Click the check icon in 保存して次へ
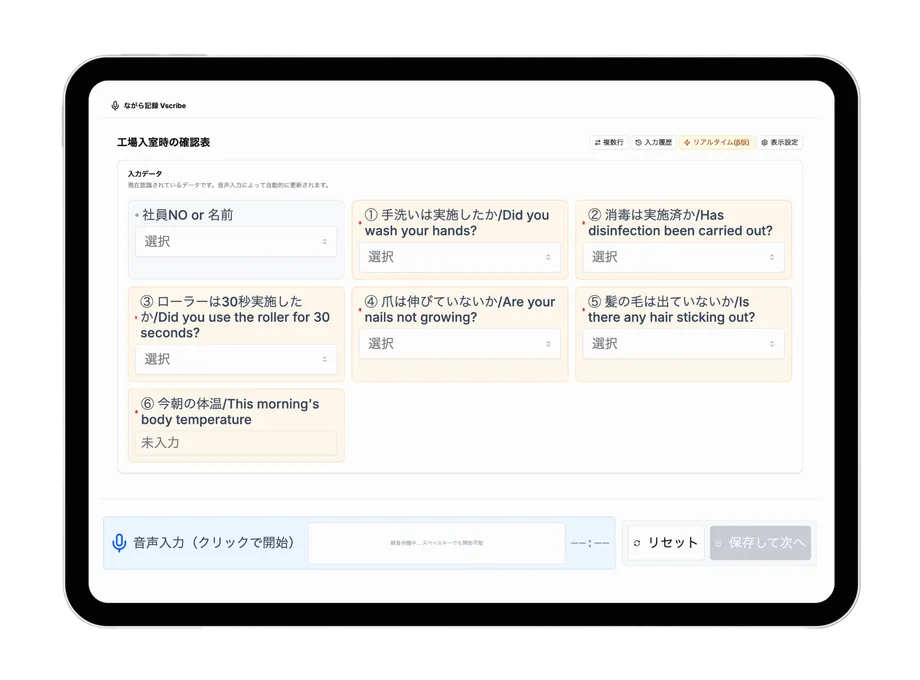The width and height of the screenshot is (920, 680). point(719,543)
